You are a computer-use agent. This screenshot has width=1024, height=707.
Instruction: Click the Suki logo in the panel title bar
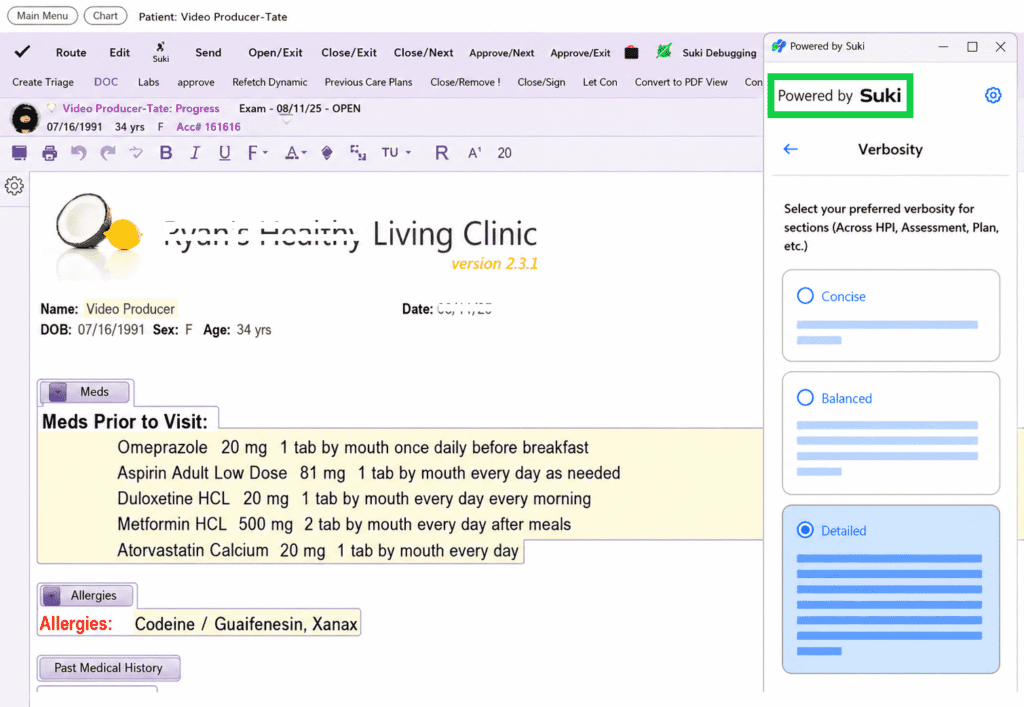778,46
